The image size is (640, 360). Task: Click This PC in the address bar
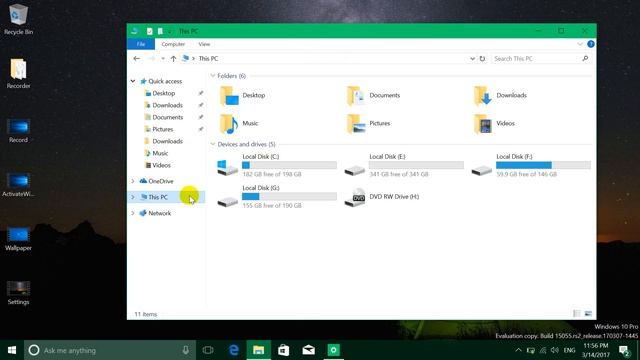point(208,58)
